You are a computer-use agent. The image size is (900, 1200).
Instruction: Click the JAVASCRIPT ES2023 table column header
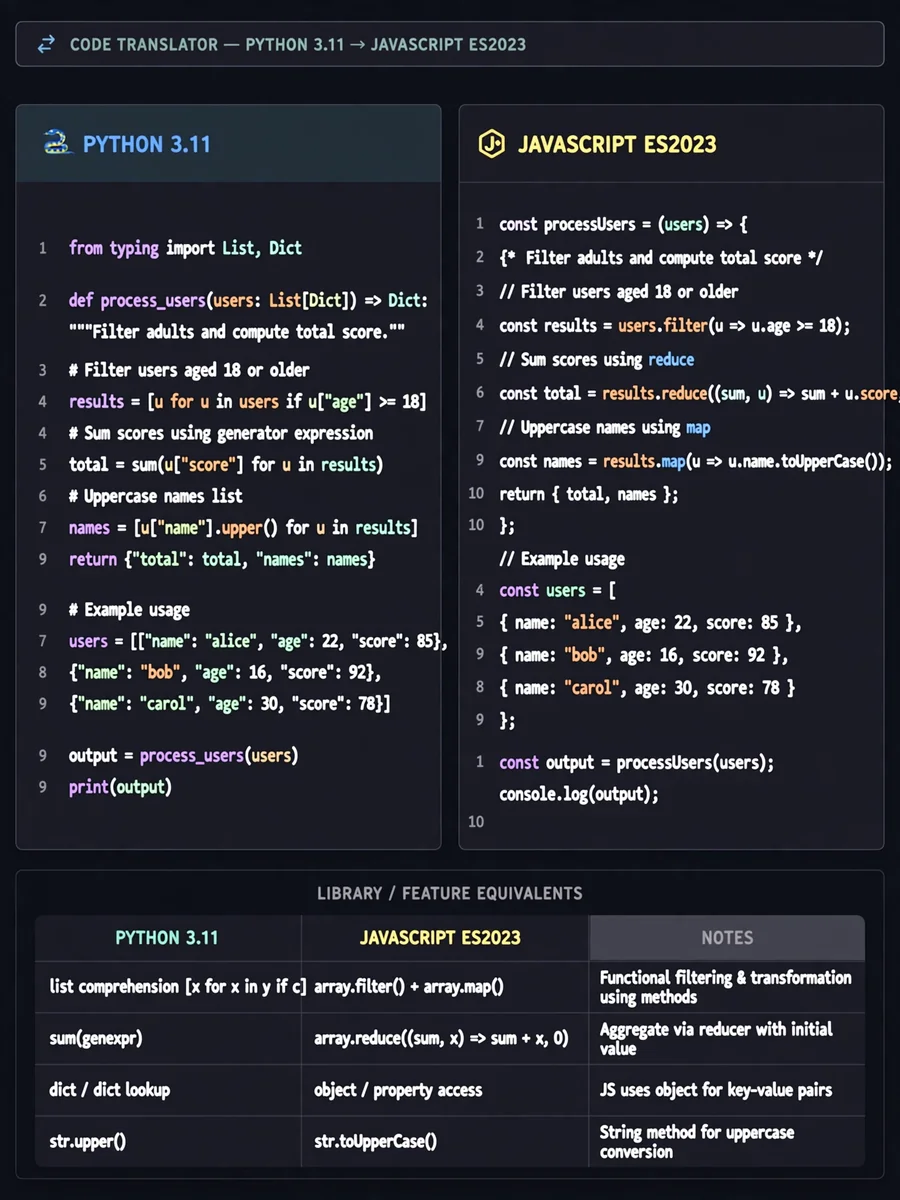(445, 938)
